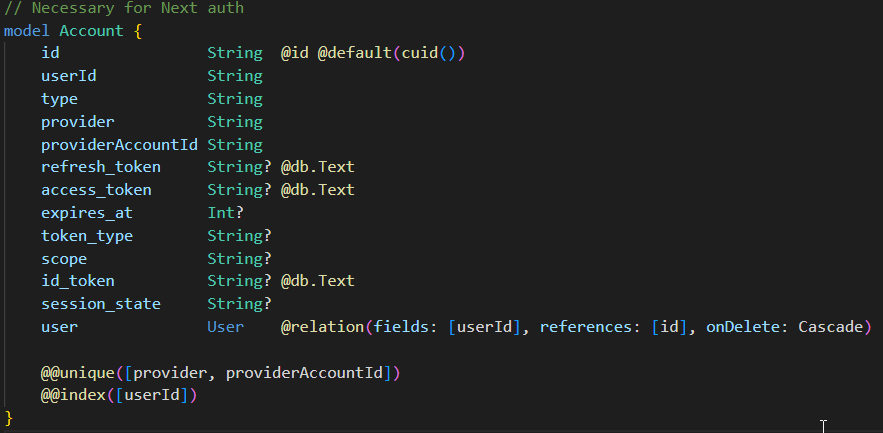Click the closing curly brace of the model

9,417
